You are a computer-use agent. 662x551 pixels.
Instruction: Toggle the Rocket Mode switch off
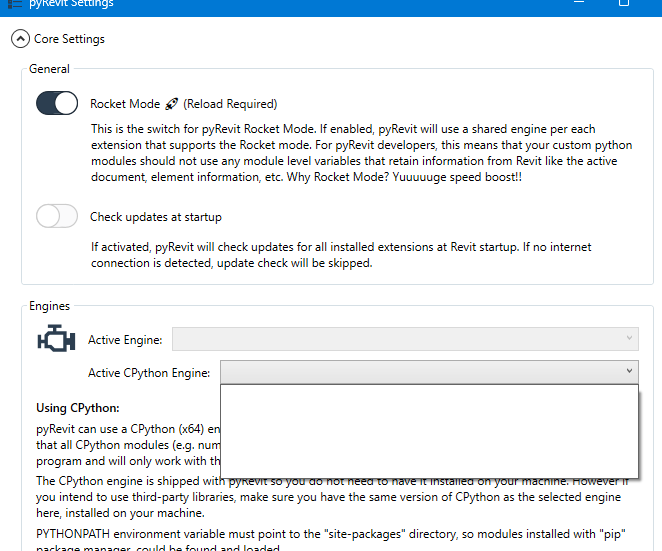[x=57, y=103]
